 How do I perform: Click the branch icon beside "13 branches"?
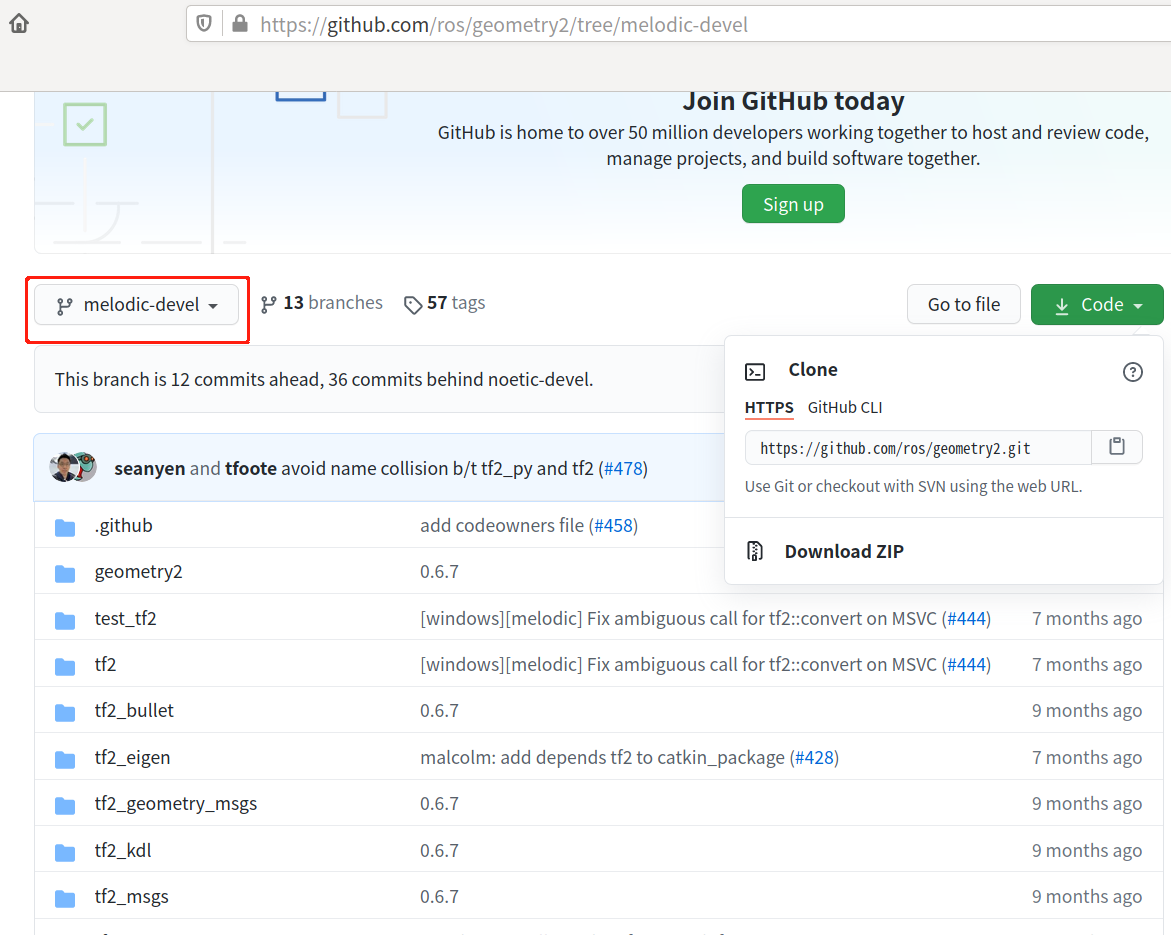tap(268, 303)
